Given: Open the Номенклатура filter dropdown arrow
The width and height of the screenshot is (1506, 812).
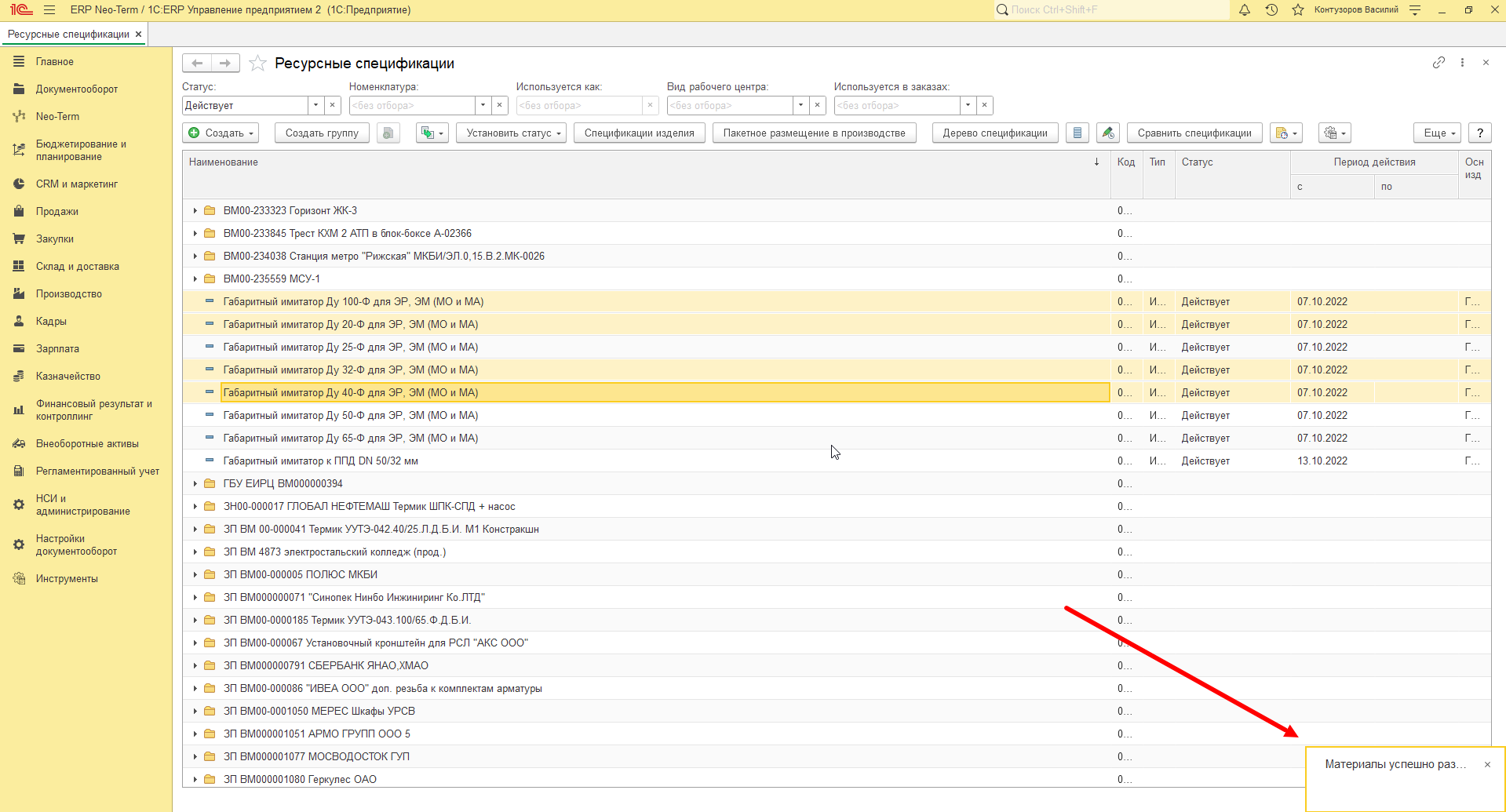Looking at the screenshot, I should (483, 105).
